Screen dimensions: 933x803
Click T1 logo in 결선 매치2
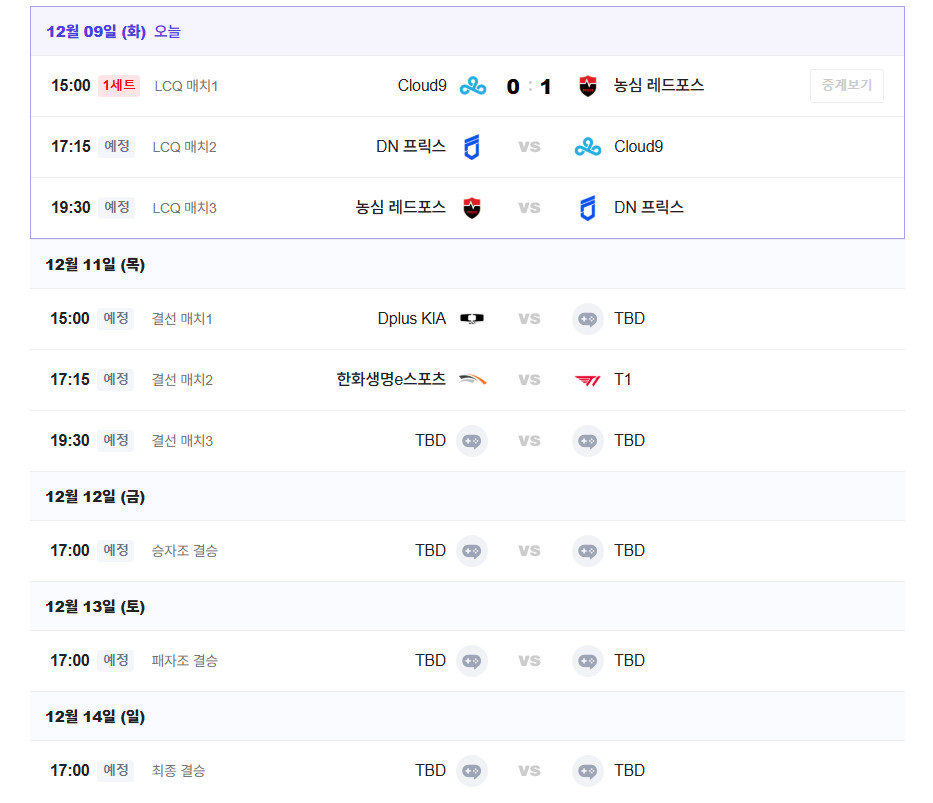pyautogui.click(x=588, y=379)
